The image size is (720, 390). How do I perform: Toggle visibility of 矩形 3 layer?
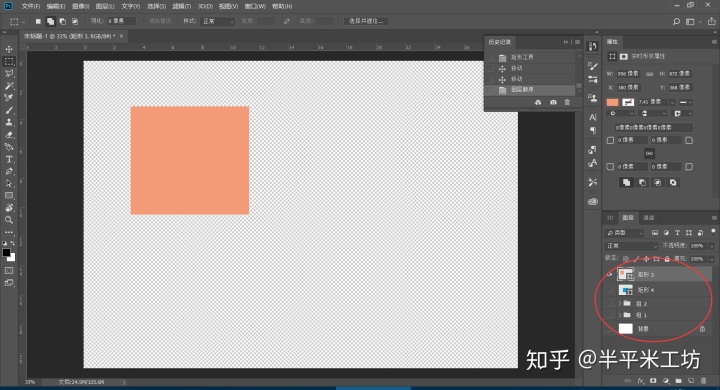[610, 274]
